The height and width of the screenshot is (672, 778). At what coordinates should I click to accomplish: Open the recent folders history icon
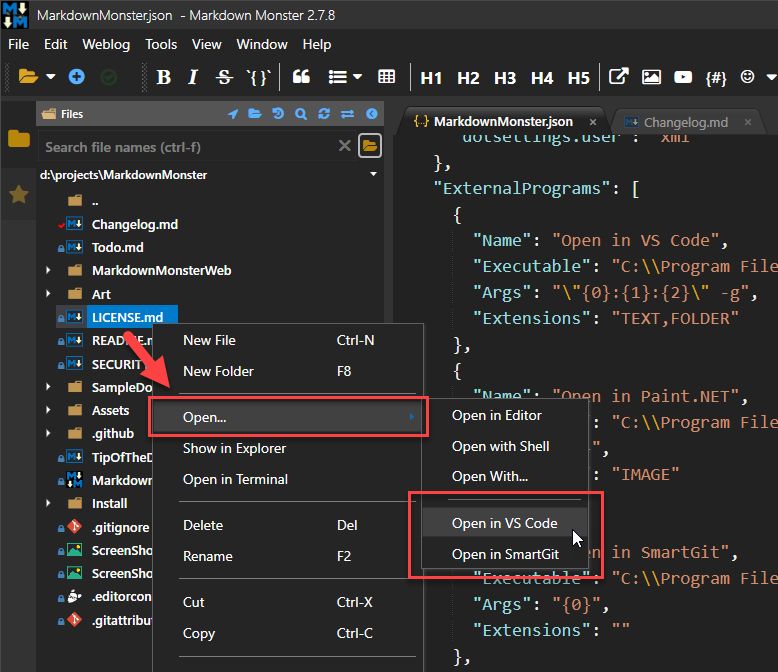[x=278, y=114]
